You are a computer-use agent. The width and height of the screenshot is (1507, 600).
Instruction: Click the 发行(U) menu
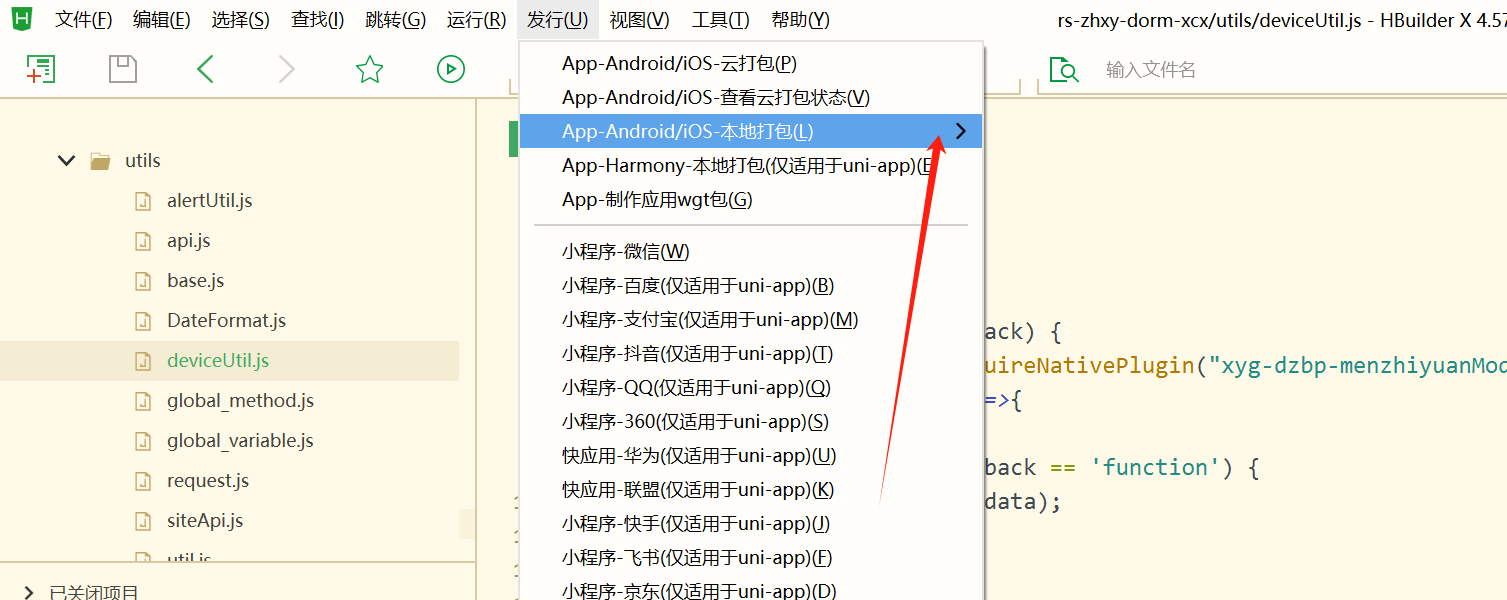pos(558,20)
